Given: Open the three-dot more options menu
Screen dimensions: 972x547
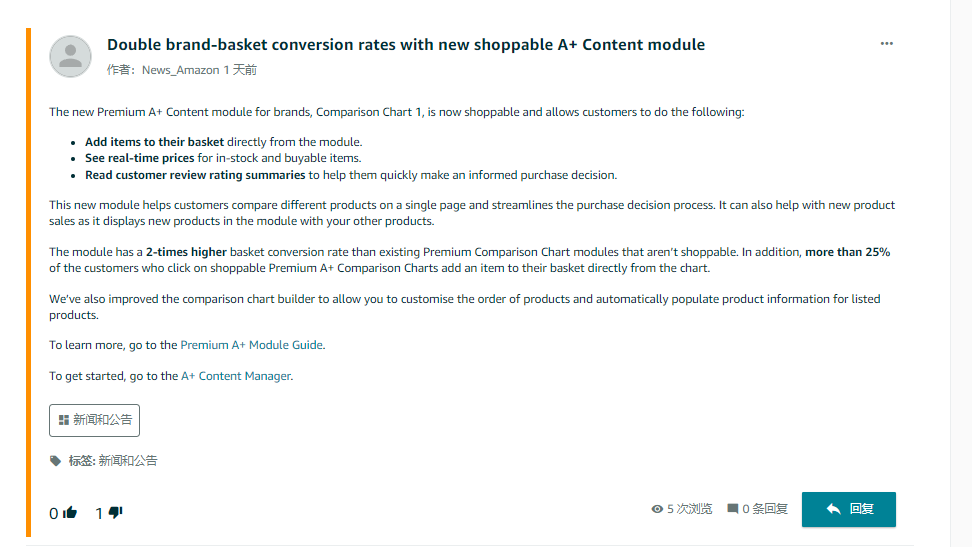Looking at the screenshot, I should point(886,43).
